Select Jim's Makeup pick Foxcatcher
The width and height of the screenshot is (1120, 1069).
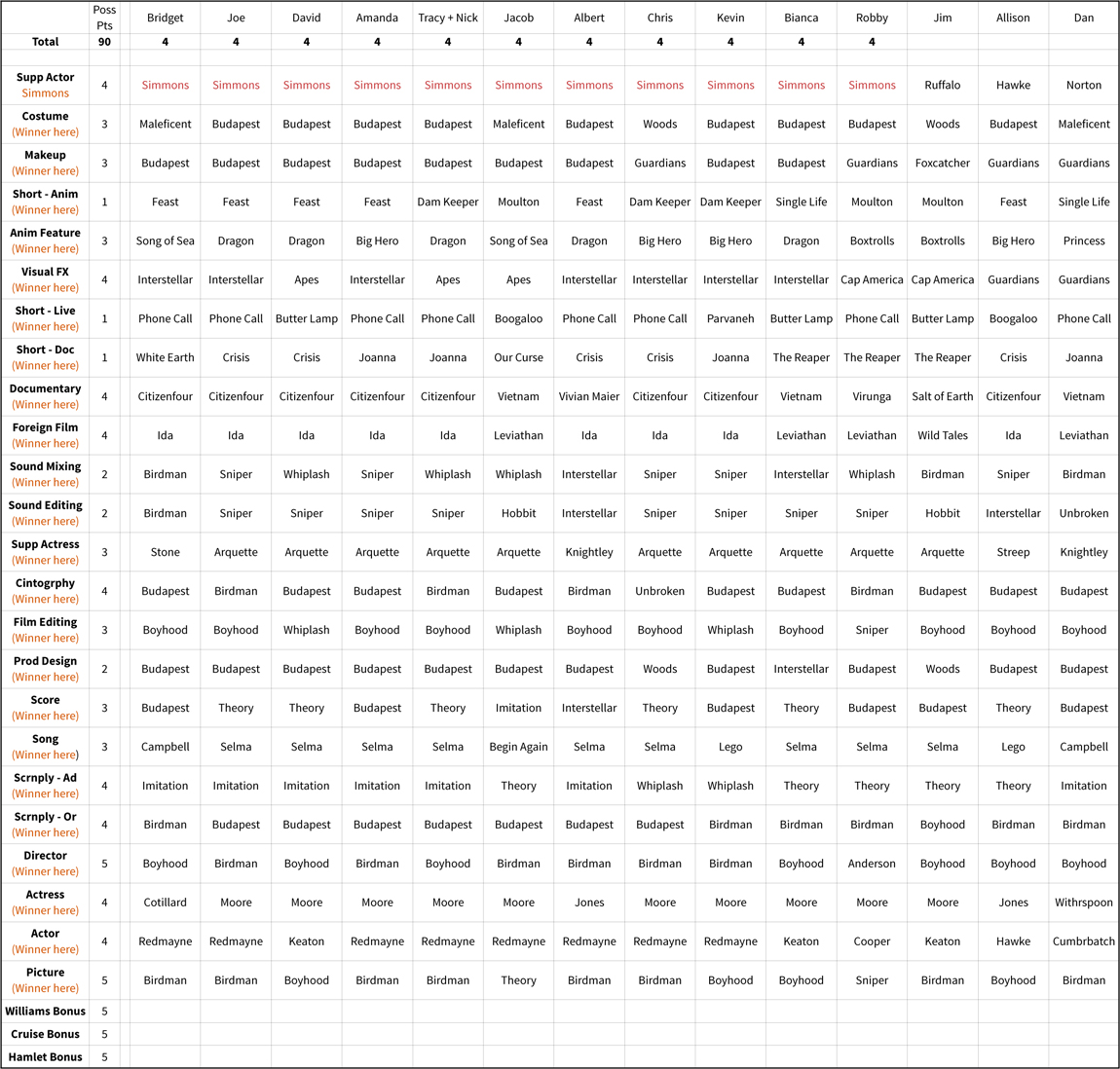(x=942, y=163)
